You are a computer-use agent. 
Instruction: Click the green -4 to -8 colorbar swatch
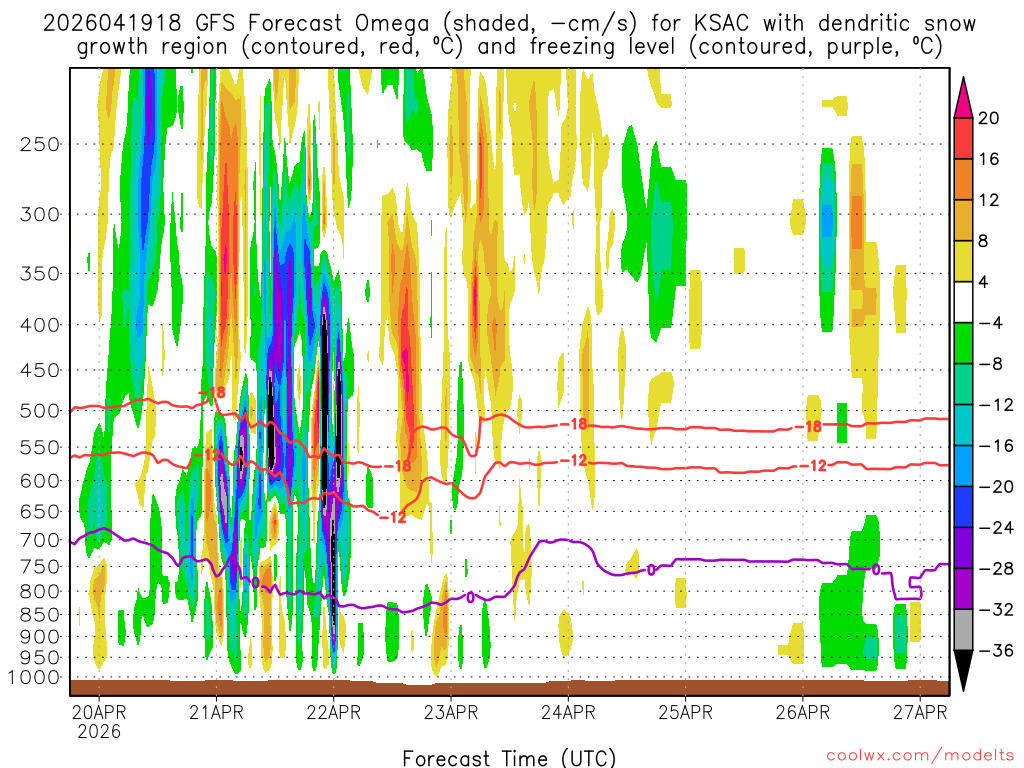pyautogui.click(x=963, y=343)
